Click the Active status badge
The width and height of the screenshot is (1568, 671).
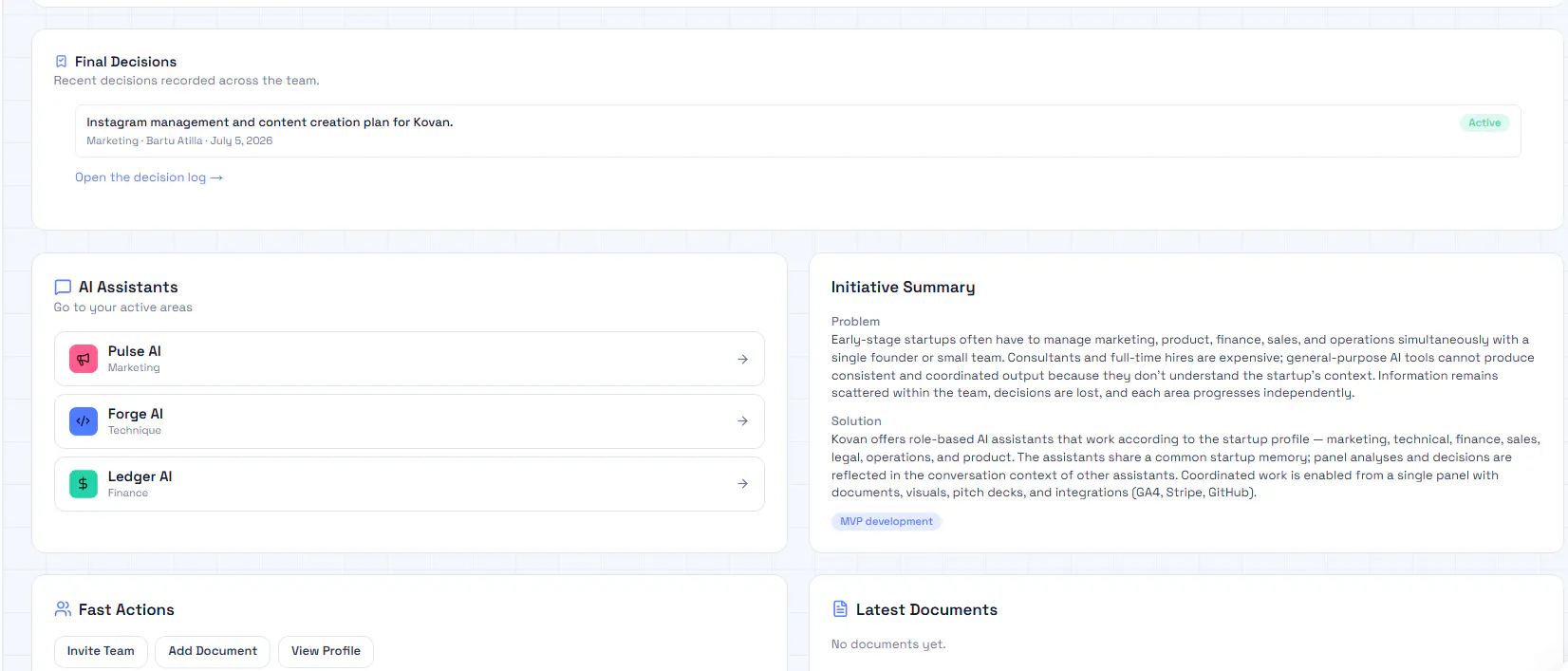point(1484,122)
